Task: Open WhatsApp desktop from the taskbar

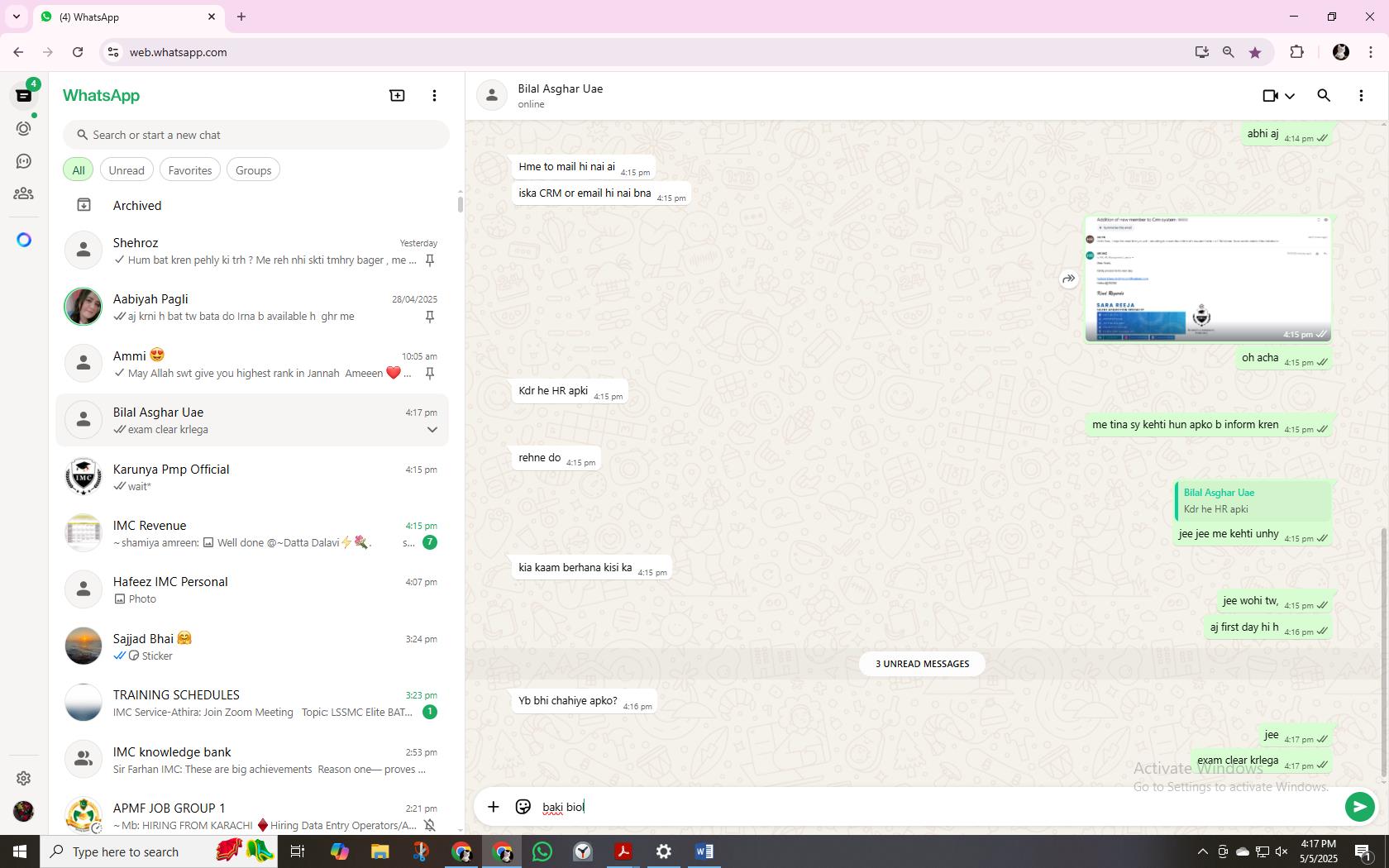Action: pyautogui.click(x=542, y=851)
